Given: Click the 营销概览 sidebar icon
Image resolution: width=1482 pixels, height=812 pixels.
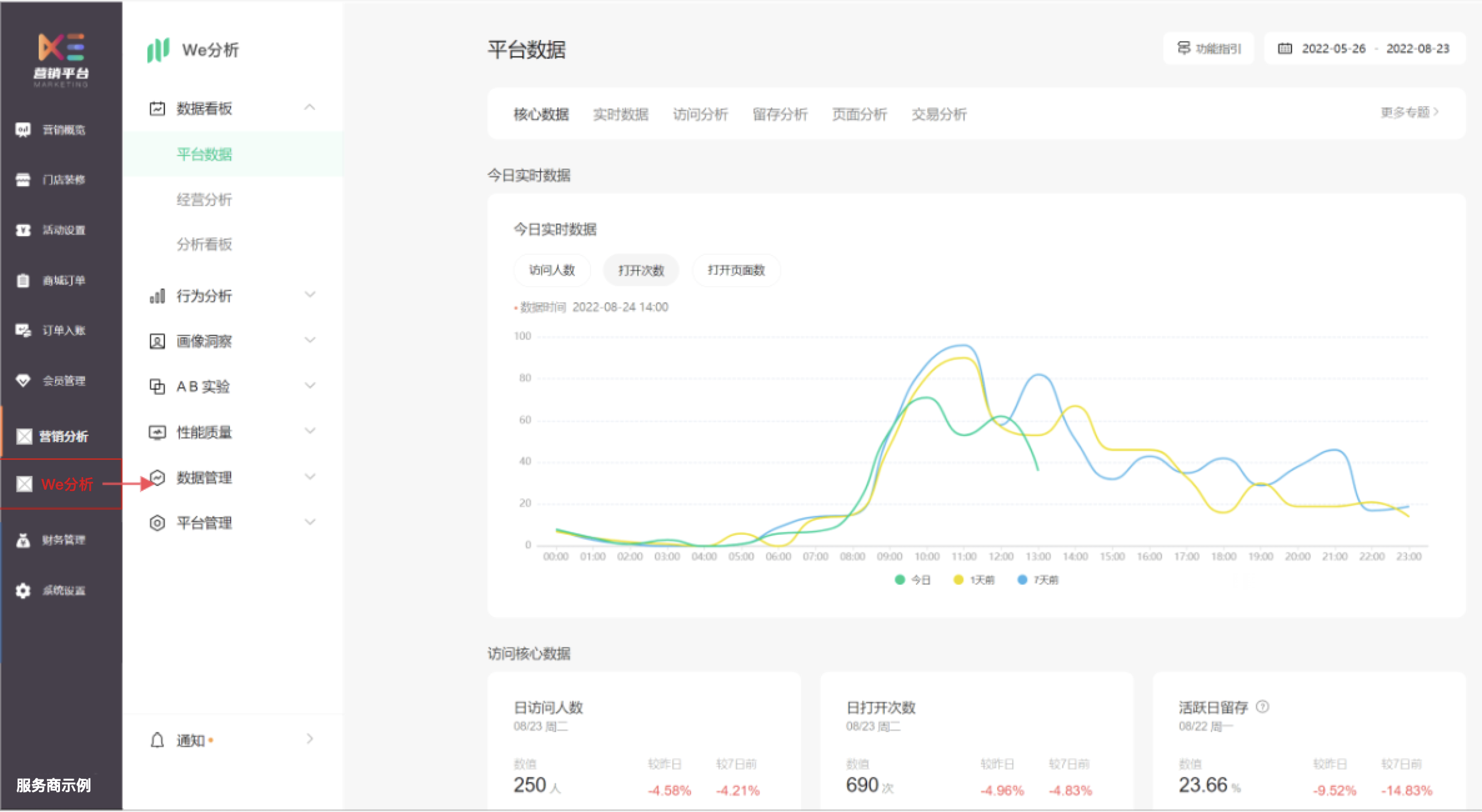Looking at the screenshot, I should pyautogui.click(x=23, y=130).
